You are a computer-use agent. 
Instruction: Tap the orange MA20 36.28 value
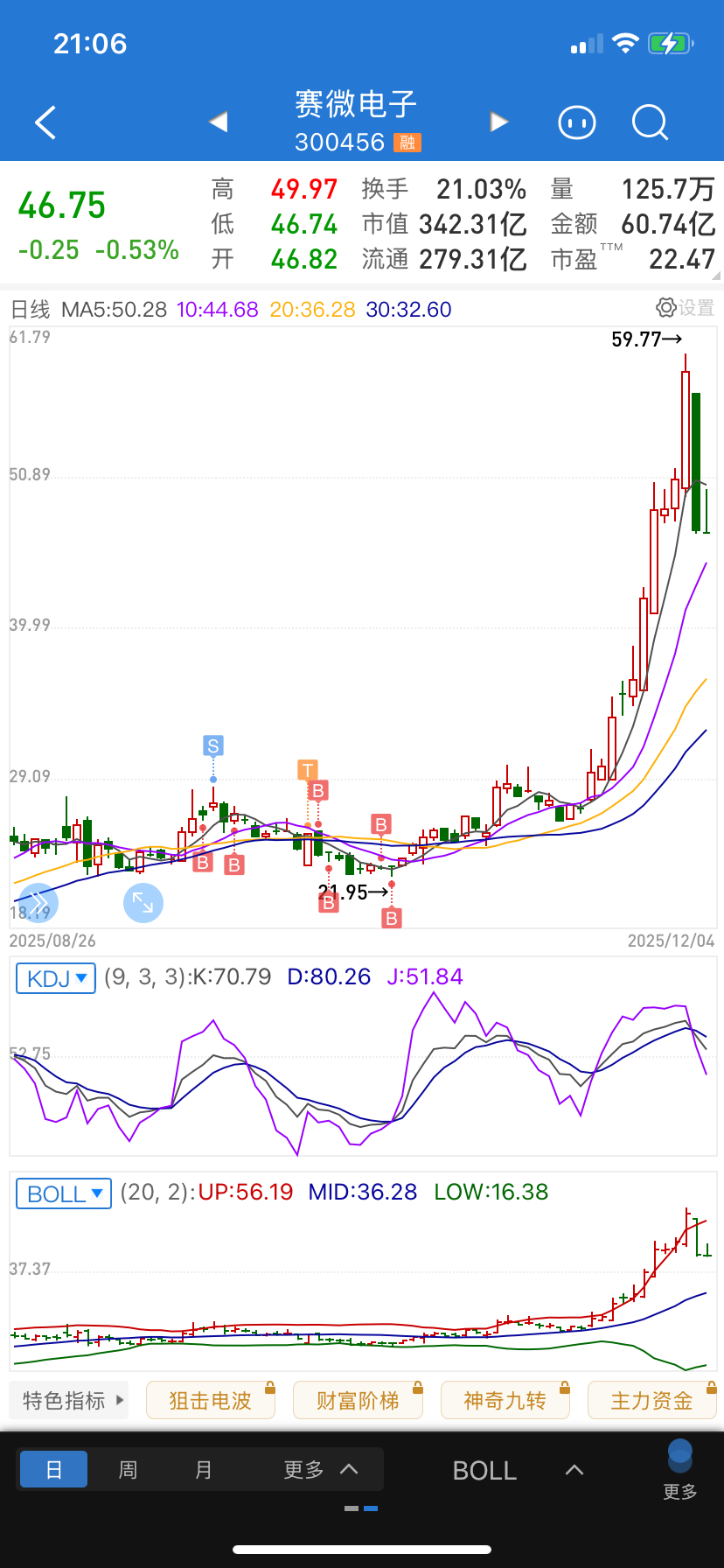click(312, 309)
